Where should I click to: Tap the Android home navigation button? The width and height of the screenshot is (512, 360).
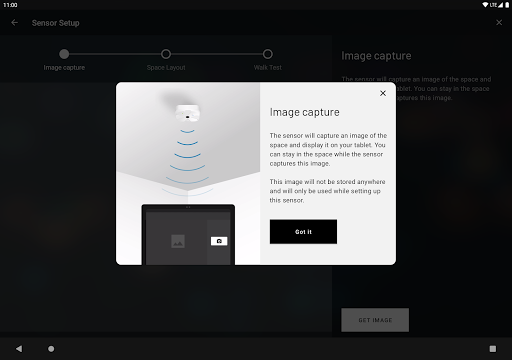pos(51,349)
